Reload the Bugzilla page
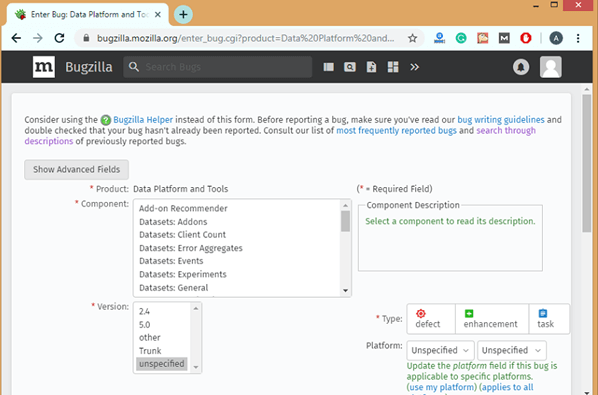 click(x=59, y=38)
